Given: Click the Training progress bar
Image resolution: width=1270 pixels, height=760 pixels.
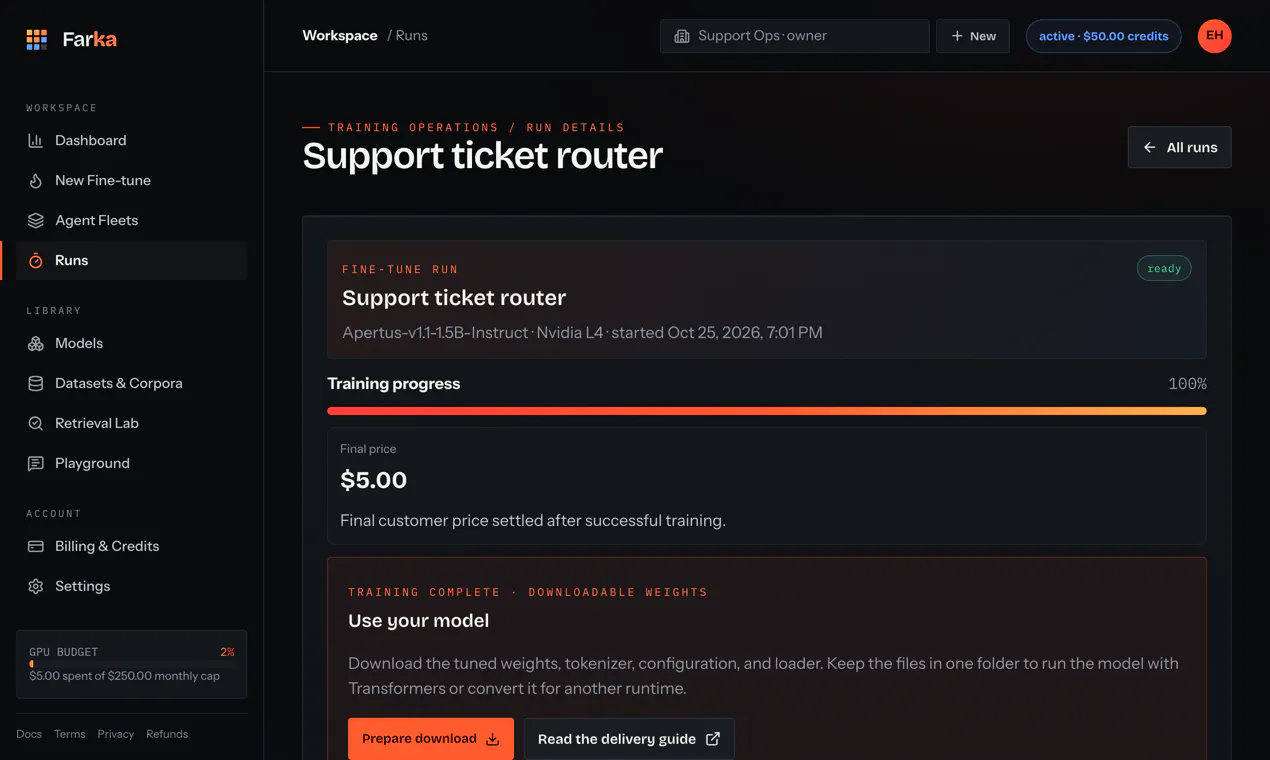Looking at the screenshot, I should click(766, 411).
